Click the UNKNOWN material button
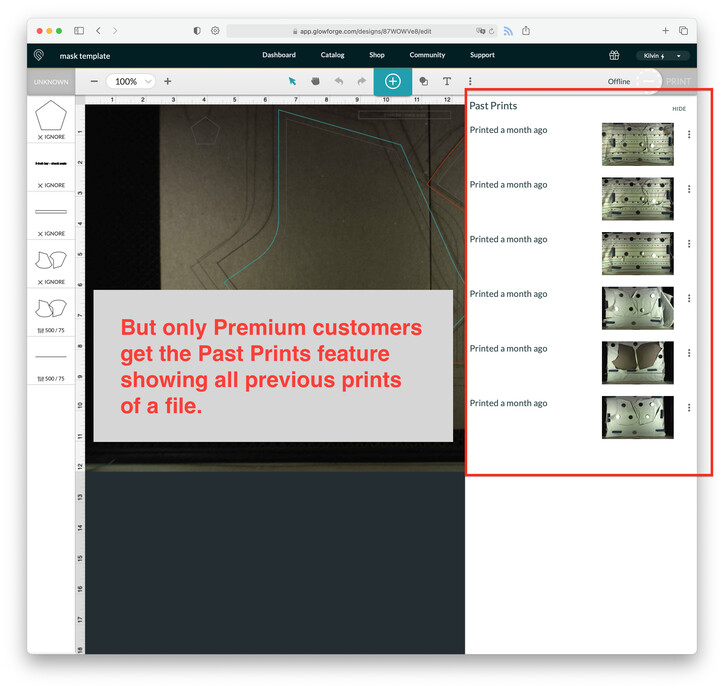Screen dimensions: 724x690 (x=51, y=82)
